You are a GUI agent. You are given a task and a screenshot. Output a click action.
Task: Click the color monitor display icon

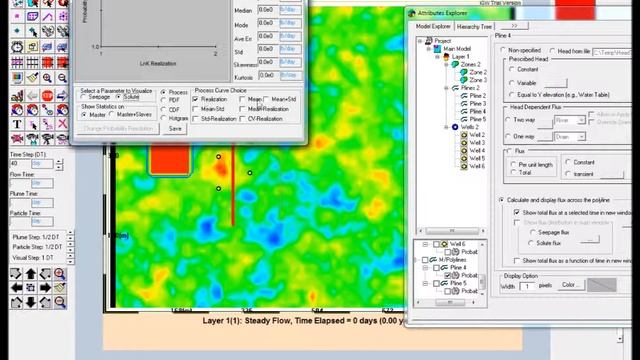[x=17, y=78]
